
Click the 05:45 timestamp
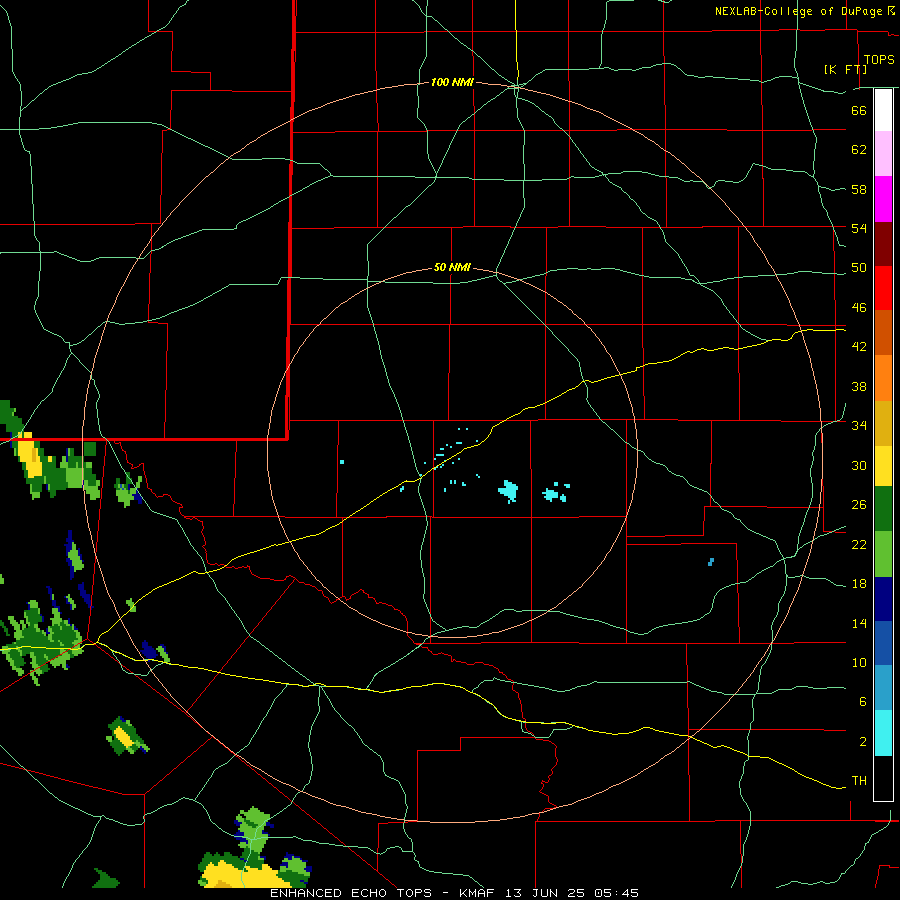tap(616, 893)
